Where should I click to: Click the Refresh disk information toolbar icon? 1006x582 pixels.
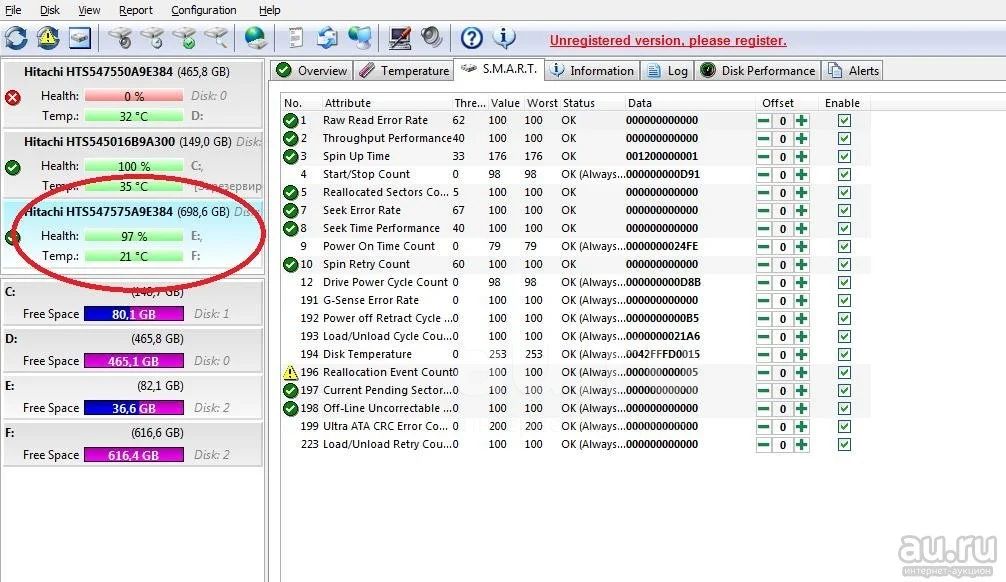16,38
